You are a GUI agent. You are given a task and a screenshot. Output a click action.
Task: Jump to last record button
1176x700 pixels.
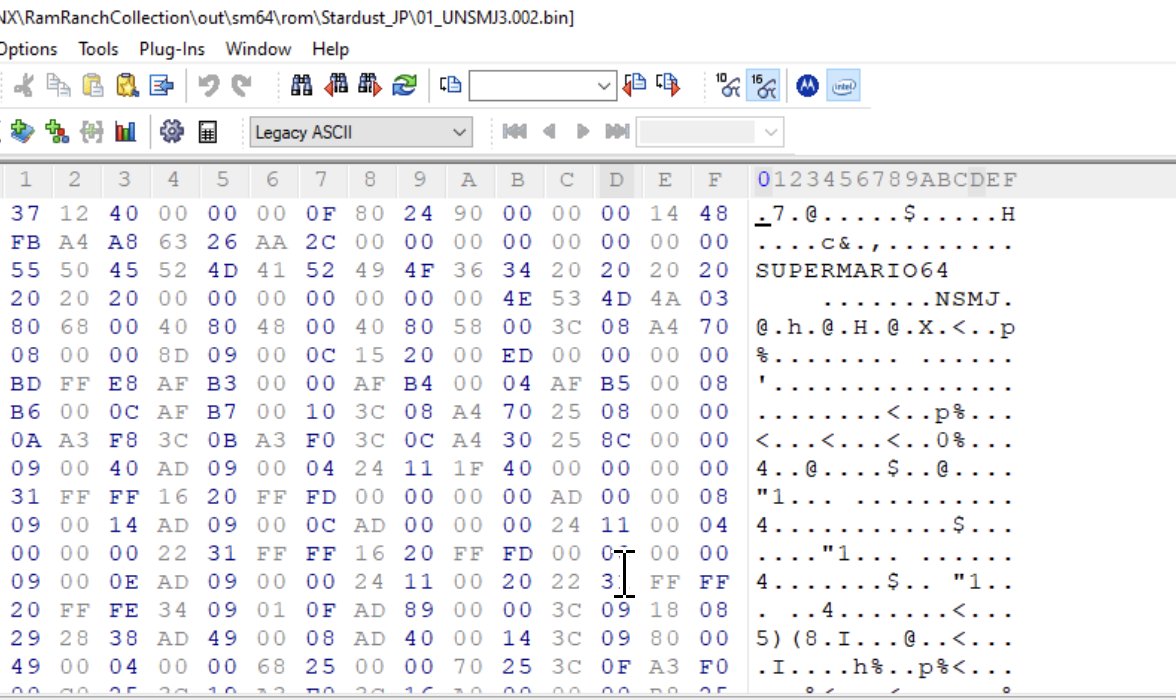pos(617,132)
